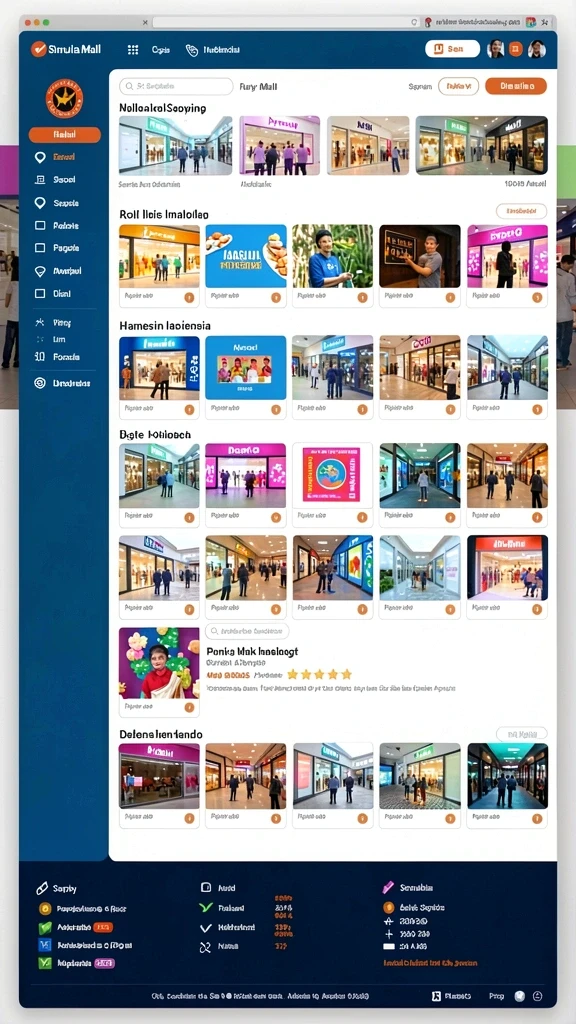Click the smiley face icon in footer corner
This screenshot has height=1024, width=576.
(x=537, y=996)
